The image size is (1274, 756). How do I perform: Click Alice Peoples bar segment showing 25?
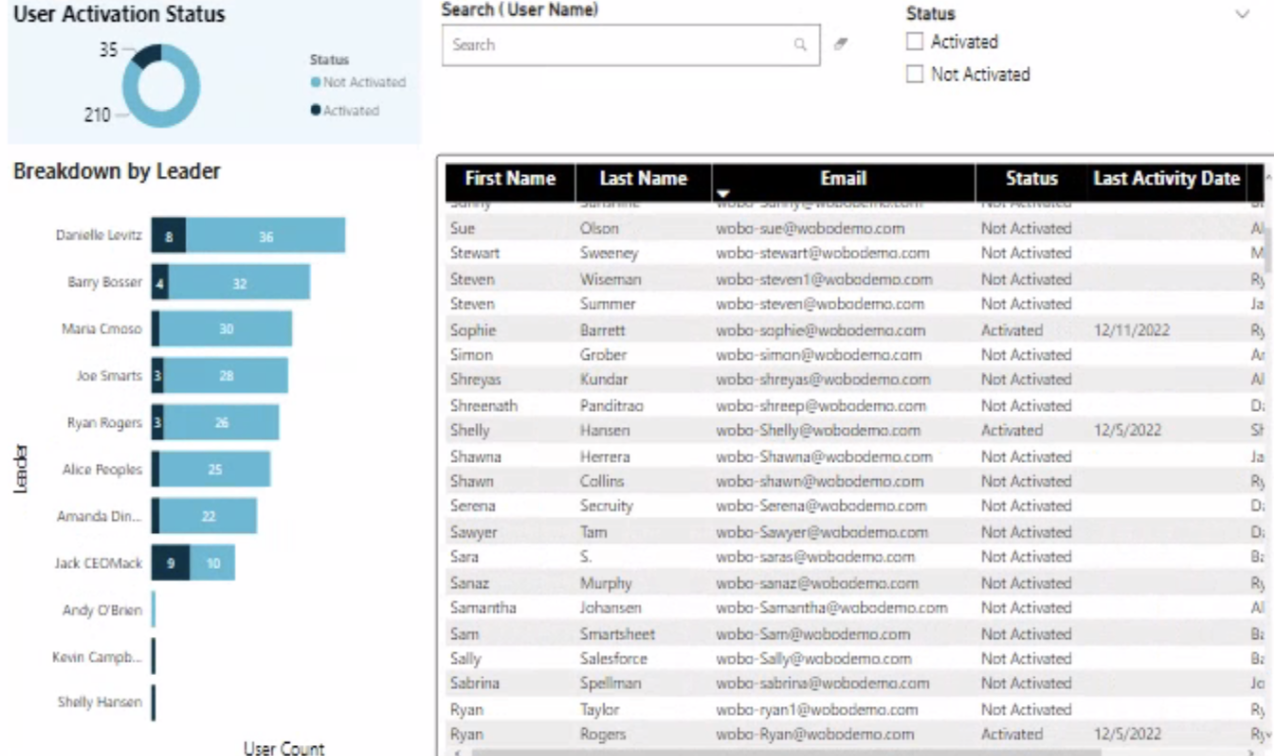[x=215, y=469]
